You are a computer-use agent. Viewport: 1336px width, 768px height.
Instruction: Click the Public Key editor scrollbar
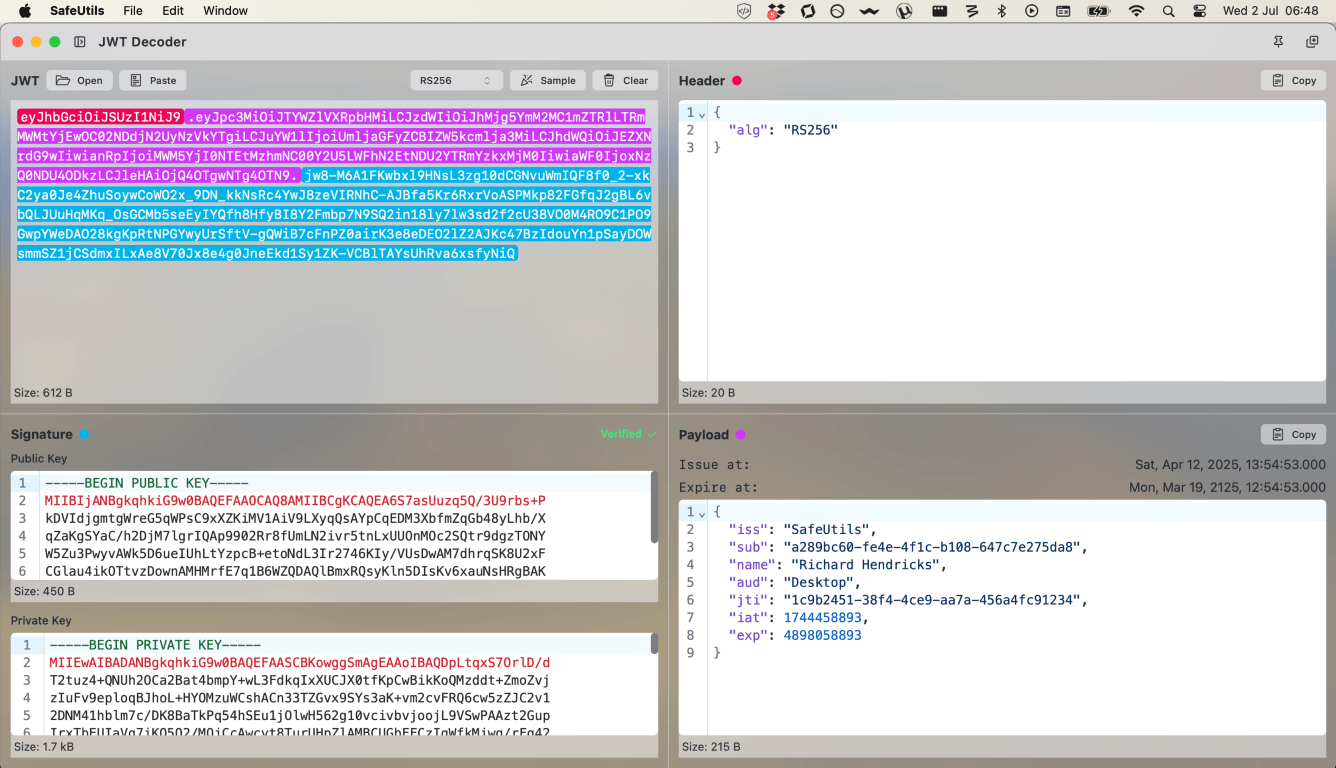(654, 506)
